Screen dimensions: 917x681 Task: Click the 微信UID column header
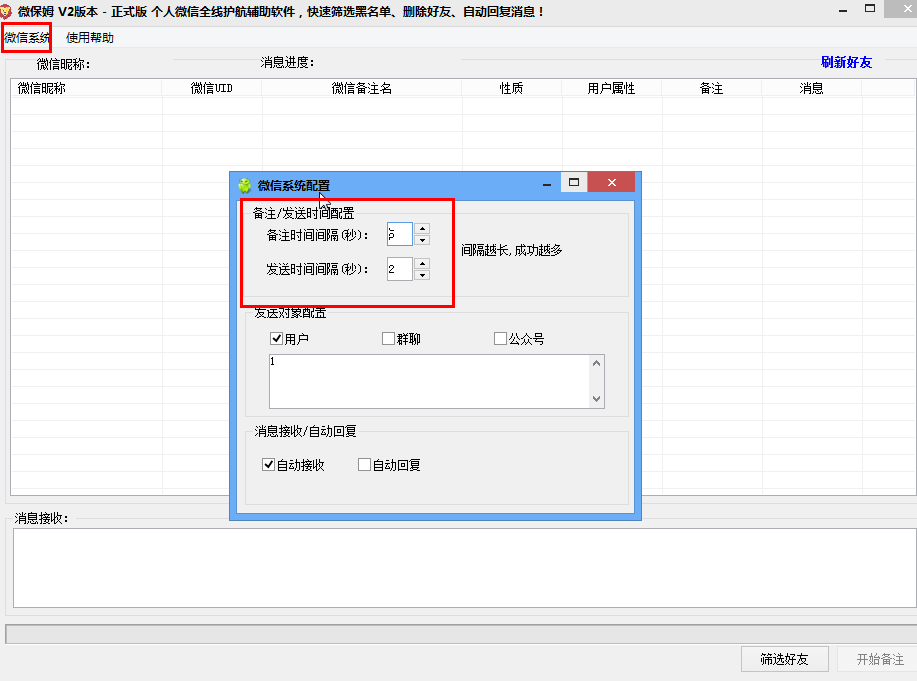212,88
